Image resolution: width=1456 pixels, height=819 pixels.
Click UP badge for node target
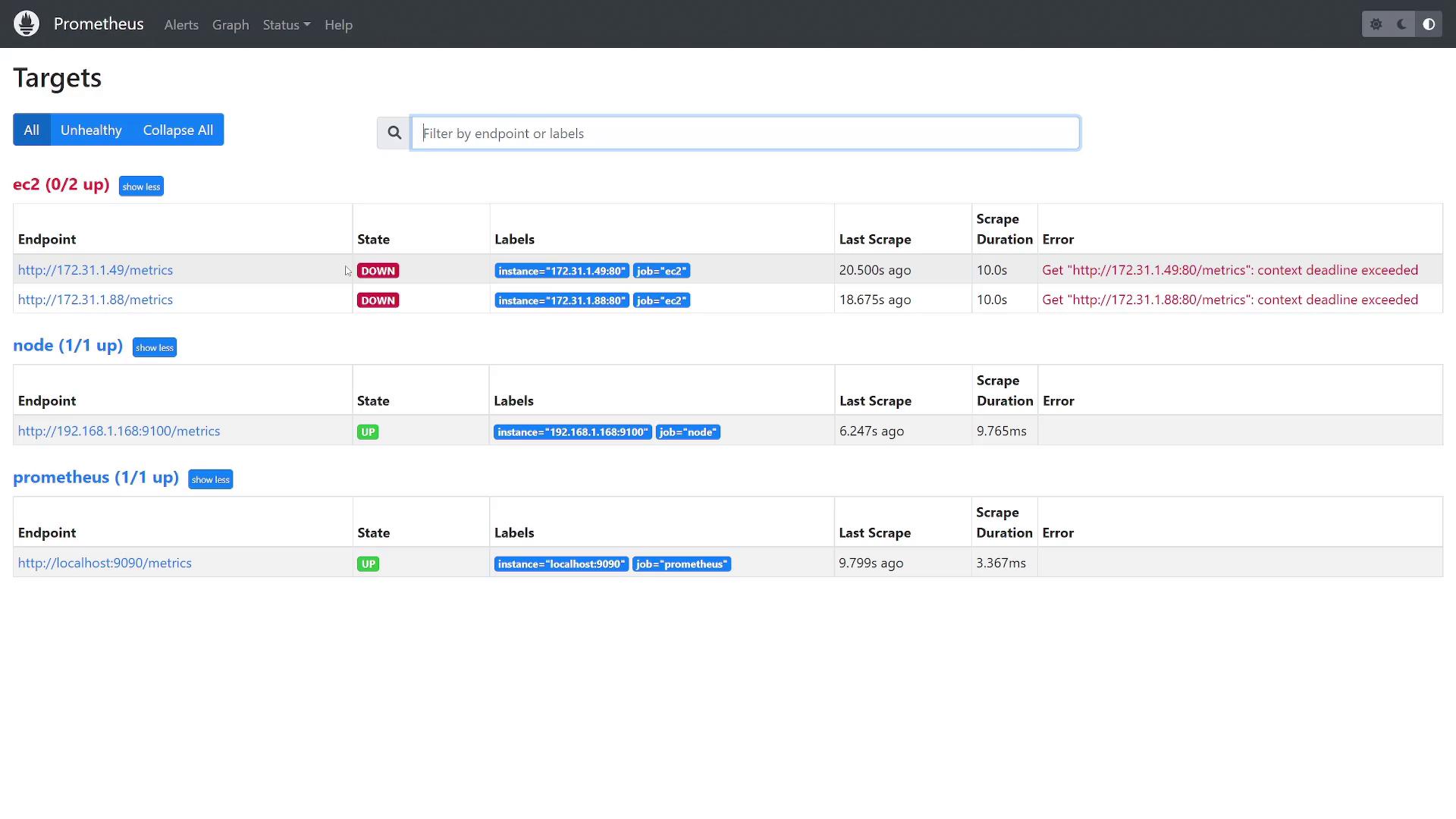tap(368, 432)
